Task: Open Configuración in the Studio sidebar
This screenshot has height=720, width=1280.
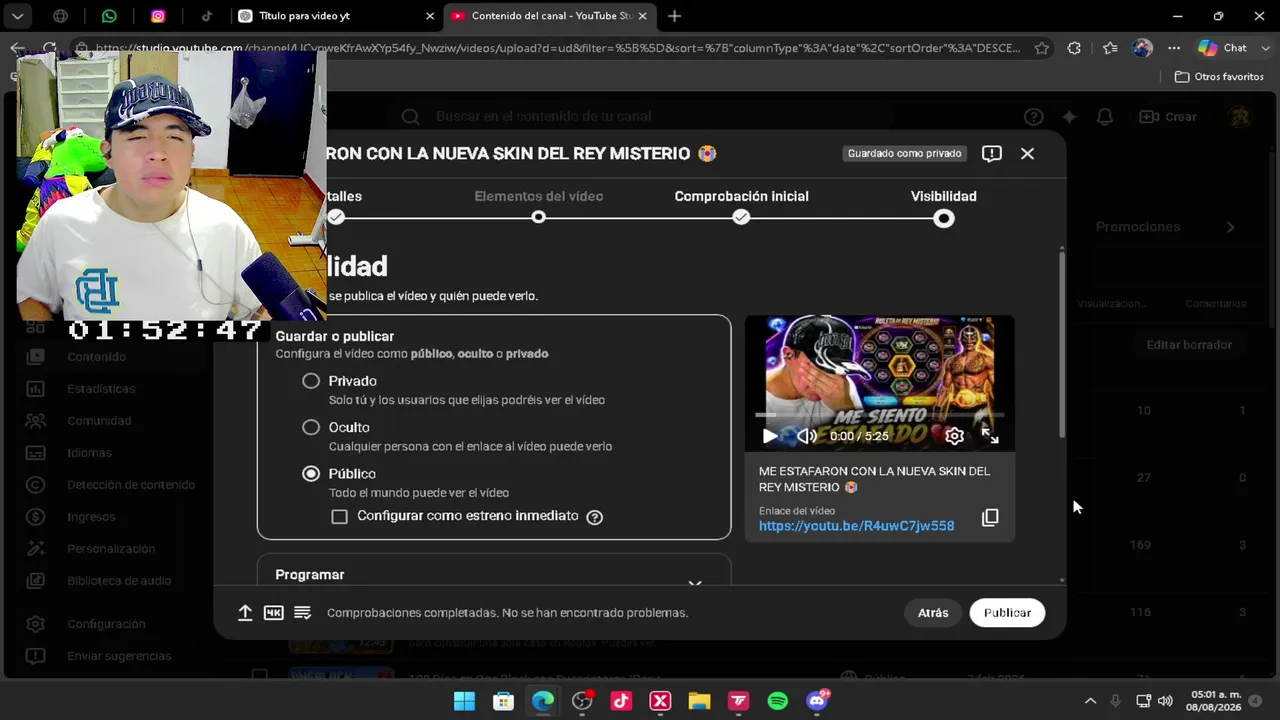Action: coord(106,624)
